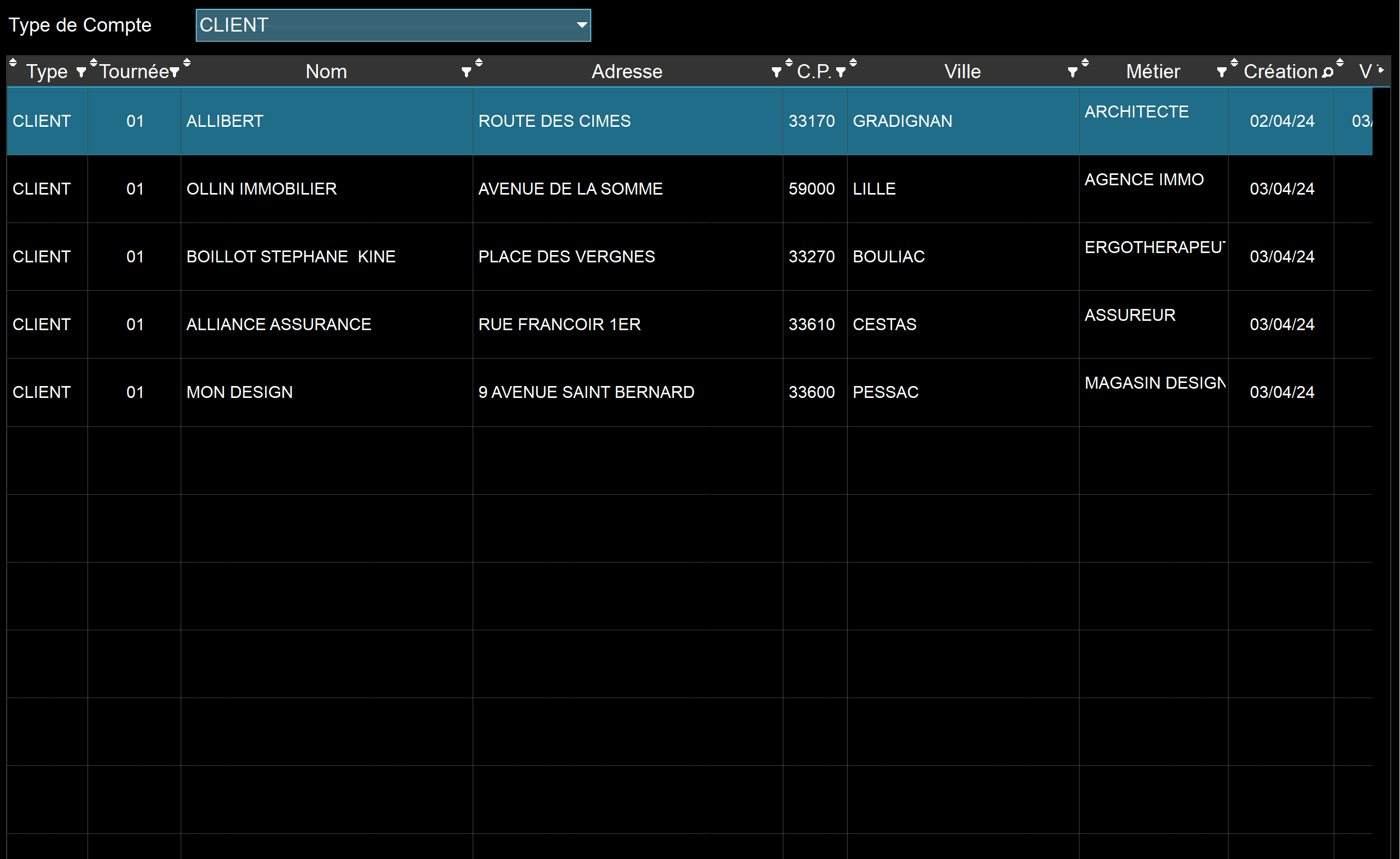Select the BOILLOT STEPHANE KINE name cell
This screenshot has height=859, width=1400.
click(x=327, y=257)
